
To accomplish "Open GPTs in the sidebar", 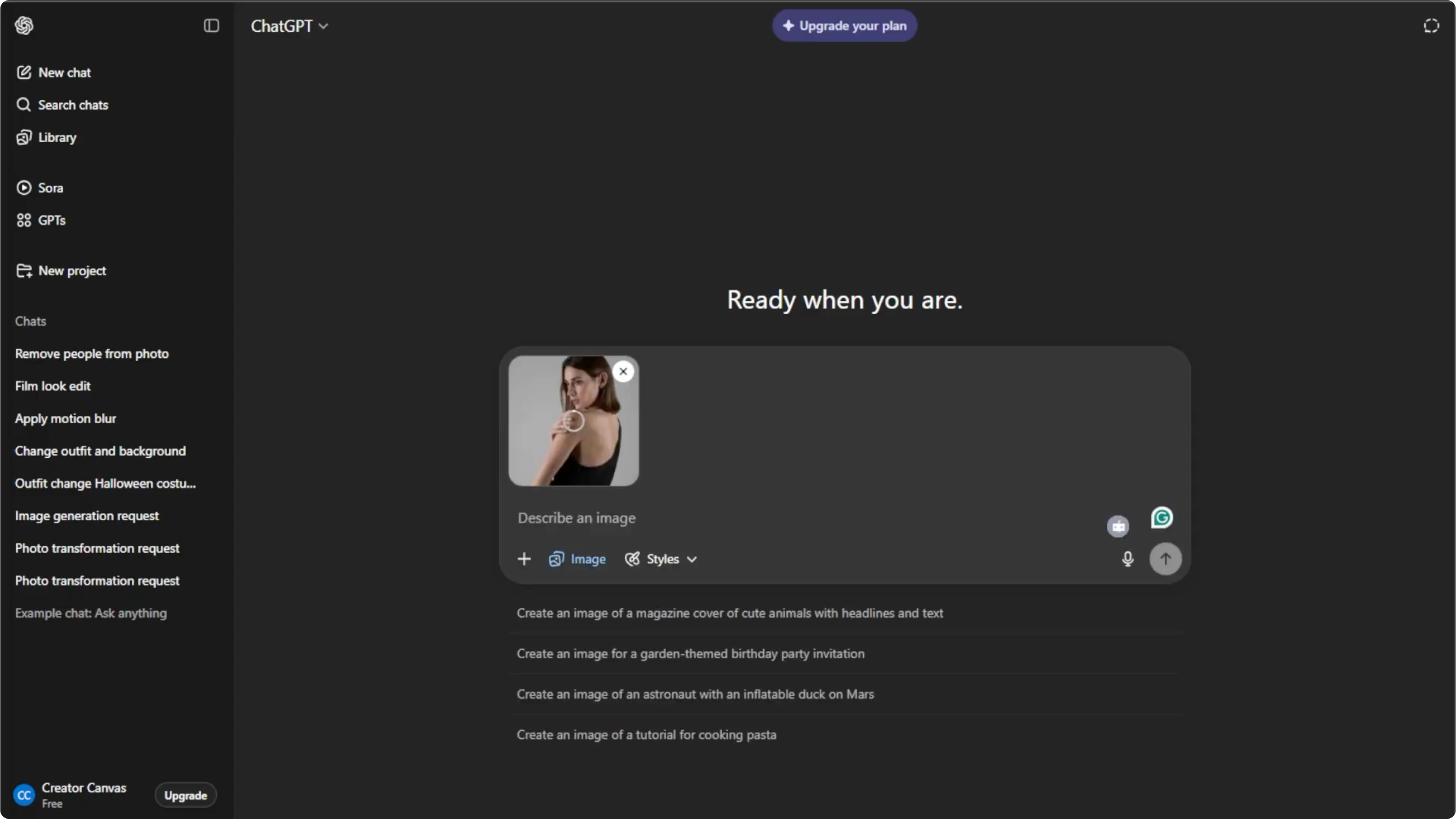I will (x=41, y=220).
